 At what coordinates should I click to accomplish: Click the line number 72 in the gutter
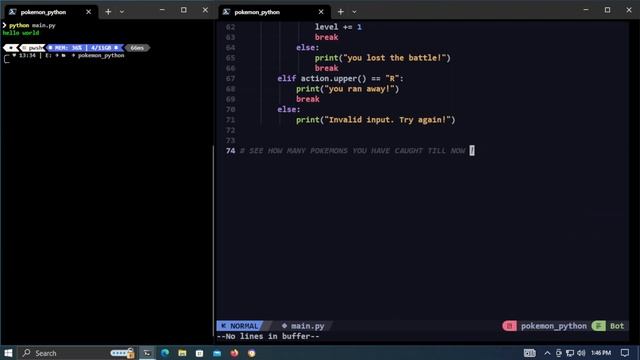[231, 130]
